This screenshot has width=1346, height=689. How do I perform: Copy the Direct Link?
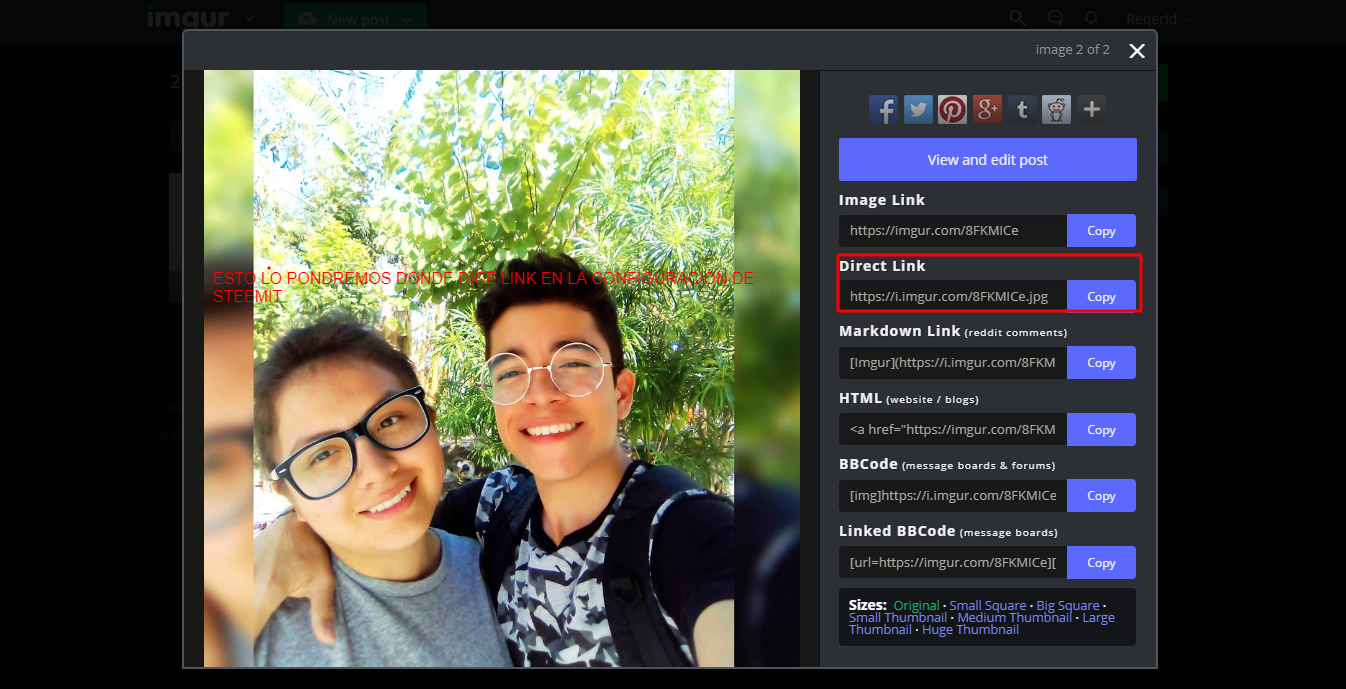pyautogui.click(x=1101, y=296)
